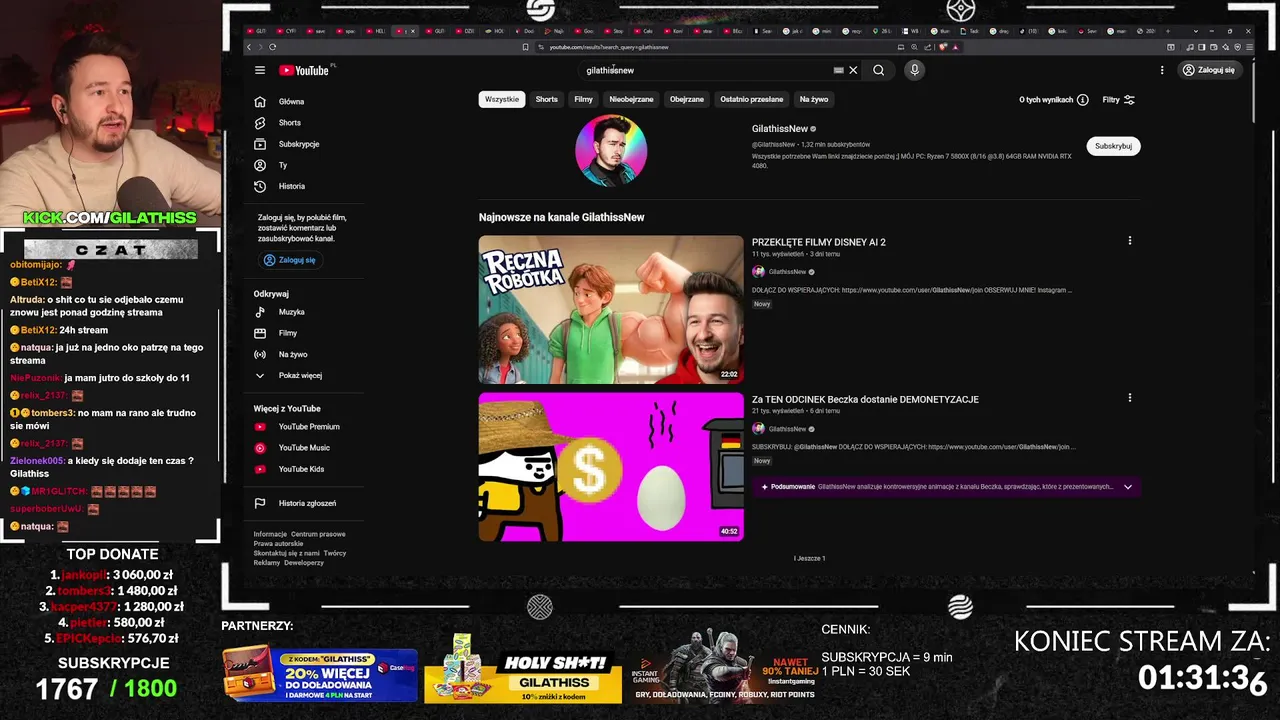The height and width of the screenshot is (720, 1280).
Task: Click the search magnifier button
Action: coord(878,70)
